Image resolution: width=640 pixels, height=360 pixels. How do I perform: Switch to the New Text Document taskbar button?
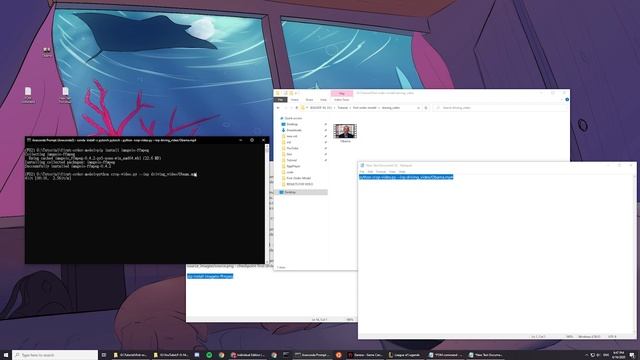pyautogui.click(x=486, y=355)
